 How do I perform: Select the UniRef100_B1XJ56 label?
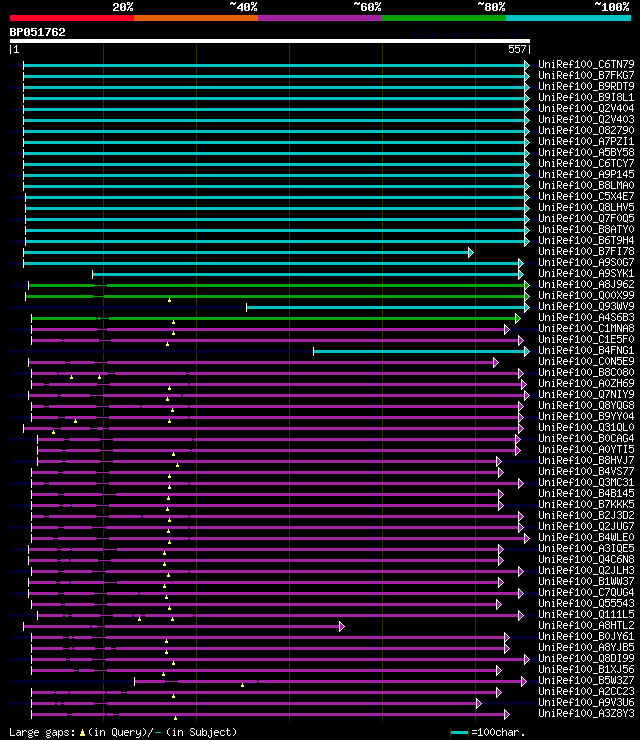click(586, 669)
